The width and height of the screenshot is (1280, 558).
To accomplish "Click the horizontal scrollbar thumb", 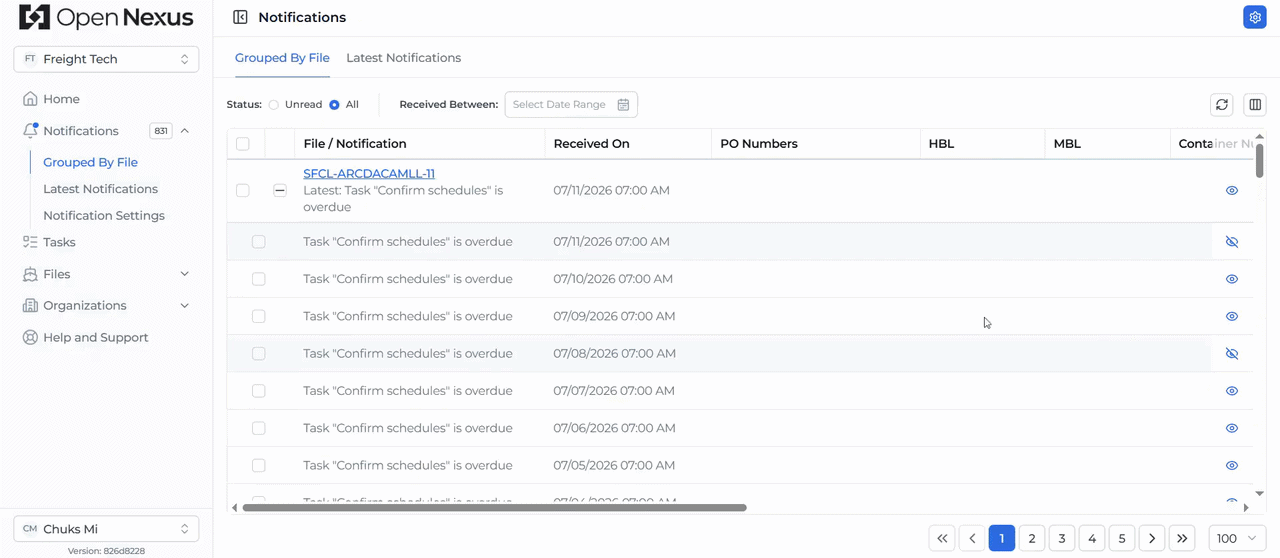I will (494, 508).
